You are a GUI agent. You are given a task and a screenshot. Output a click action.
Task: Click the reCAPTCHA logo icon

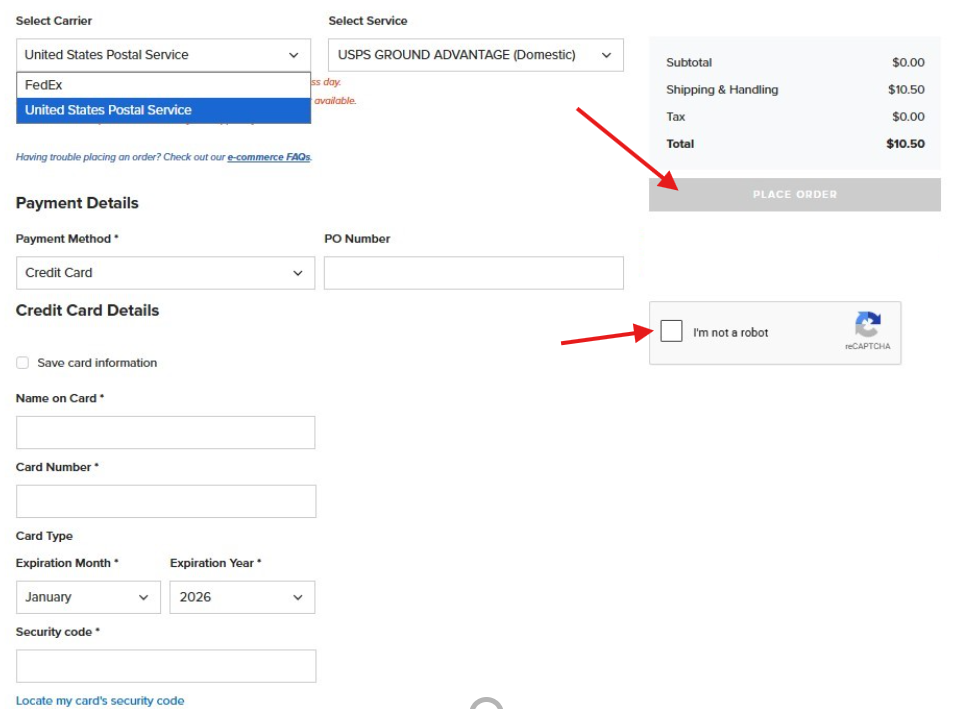(x=867, y=324)
